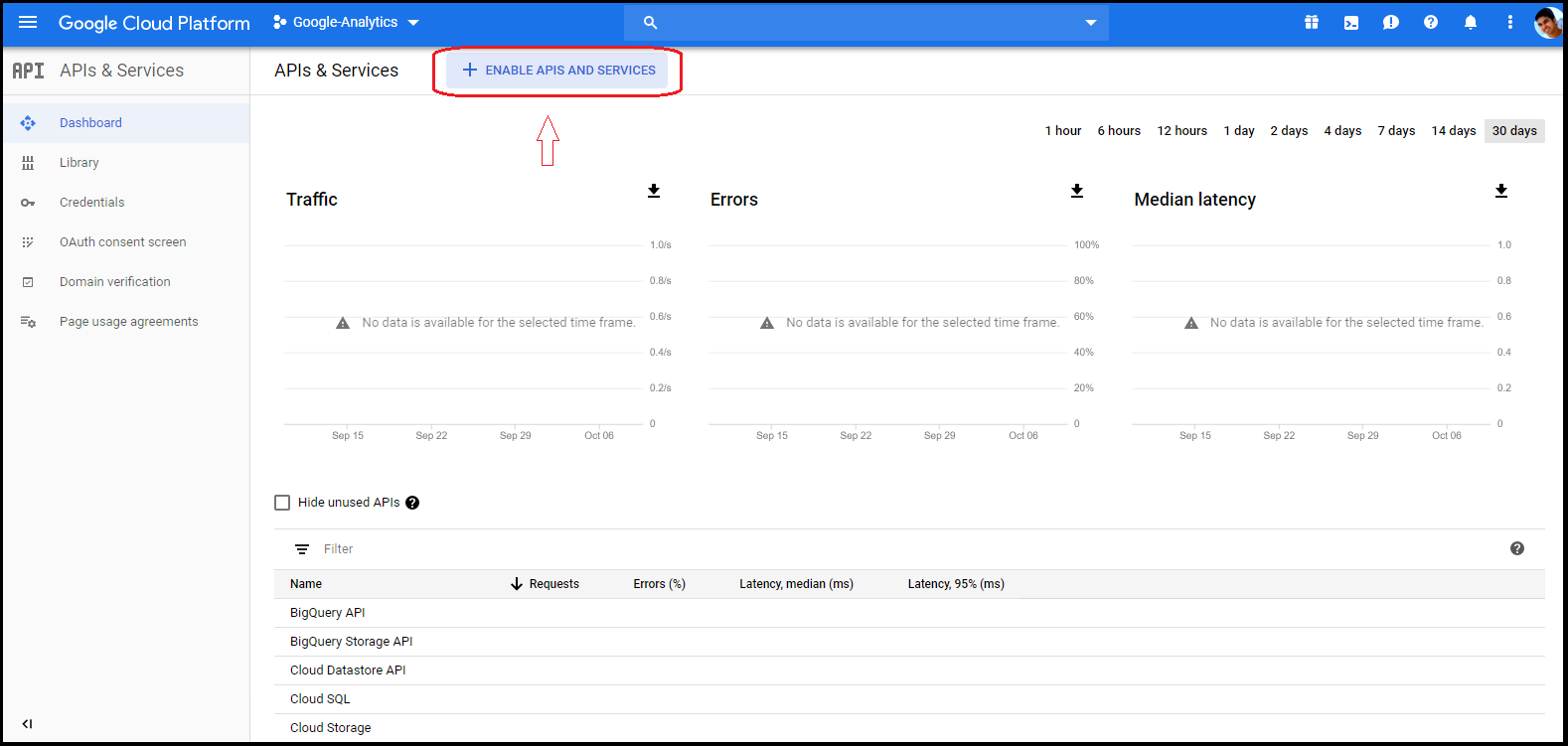Expand the search bar dropdown arrow
The width and height of the screenshot is (1568, 746).
point(1091,23)
